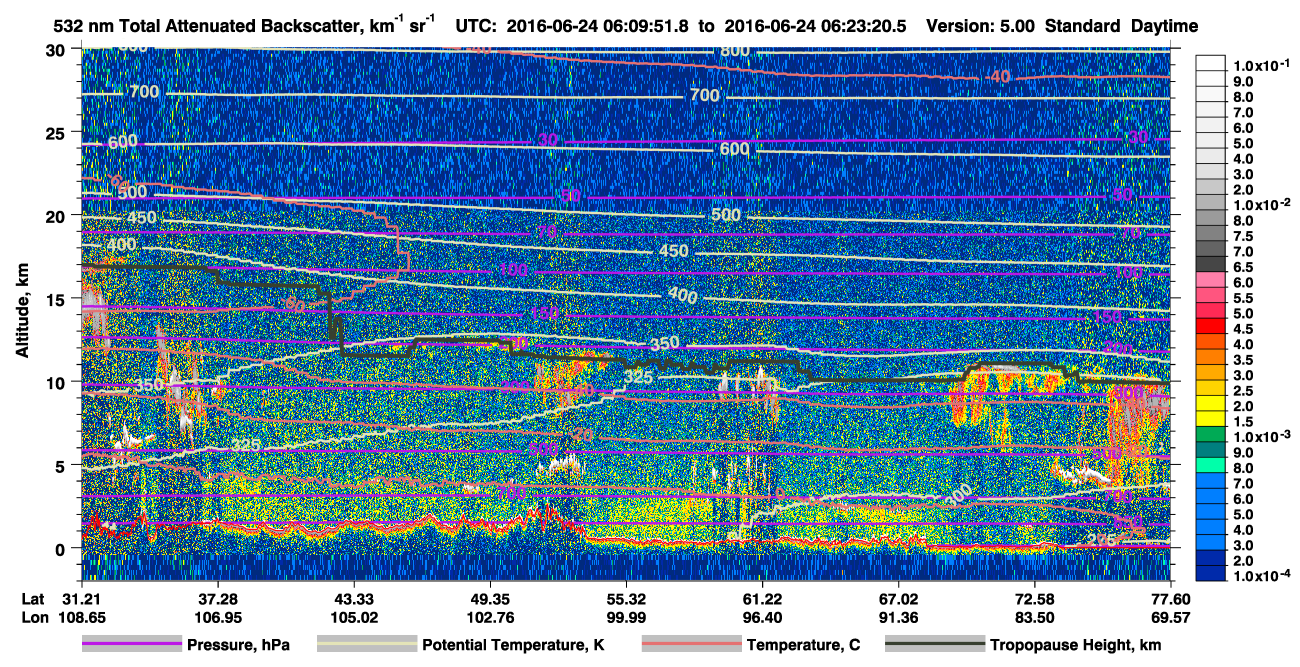Click the longitude value 102.76
The width and height of the screenshot is (1300, 667).
click(x=489, y=617)
